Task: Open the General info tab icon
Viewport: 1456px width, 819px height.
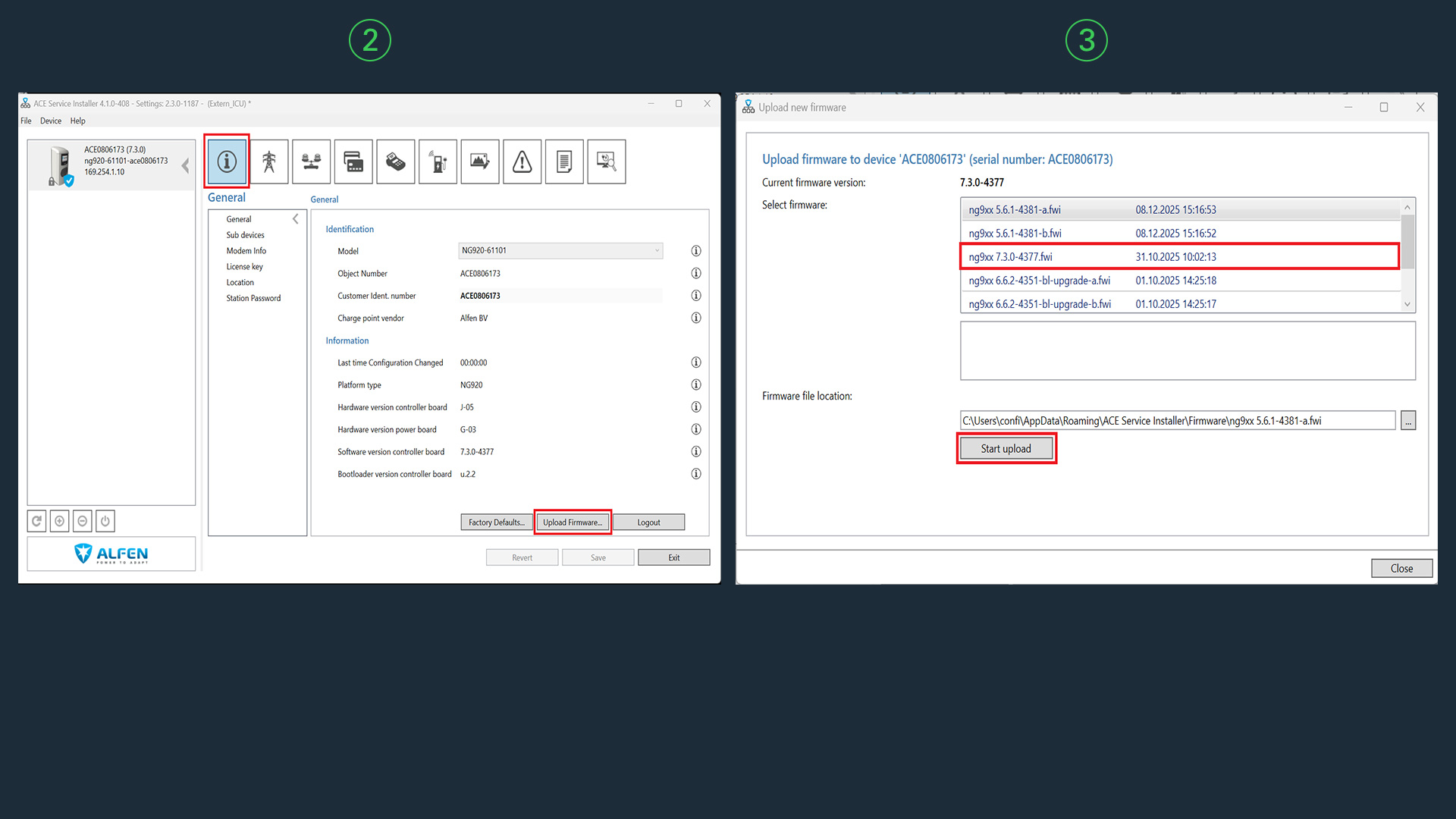Action: coord(227,162)
